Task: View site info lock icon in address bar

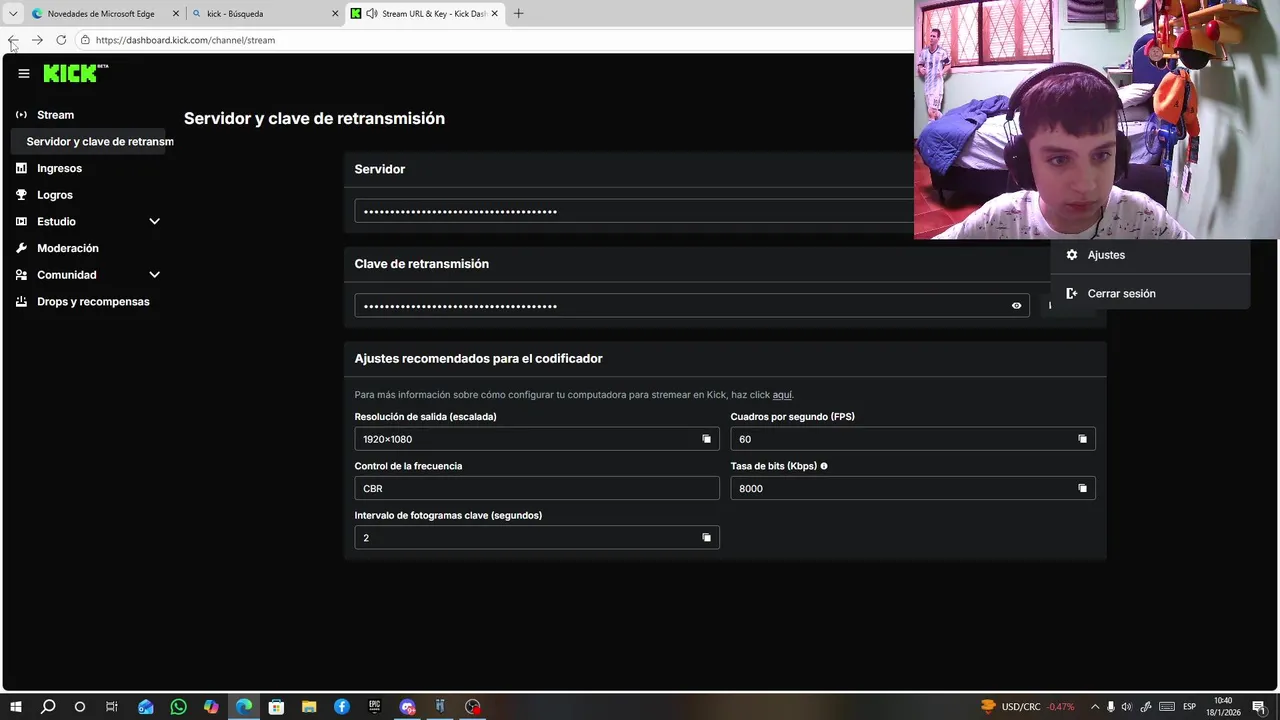Action: (86, 40)
